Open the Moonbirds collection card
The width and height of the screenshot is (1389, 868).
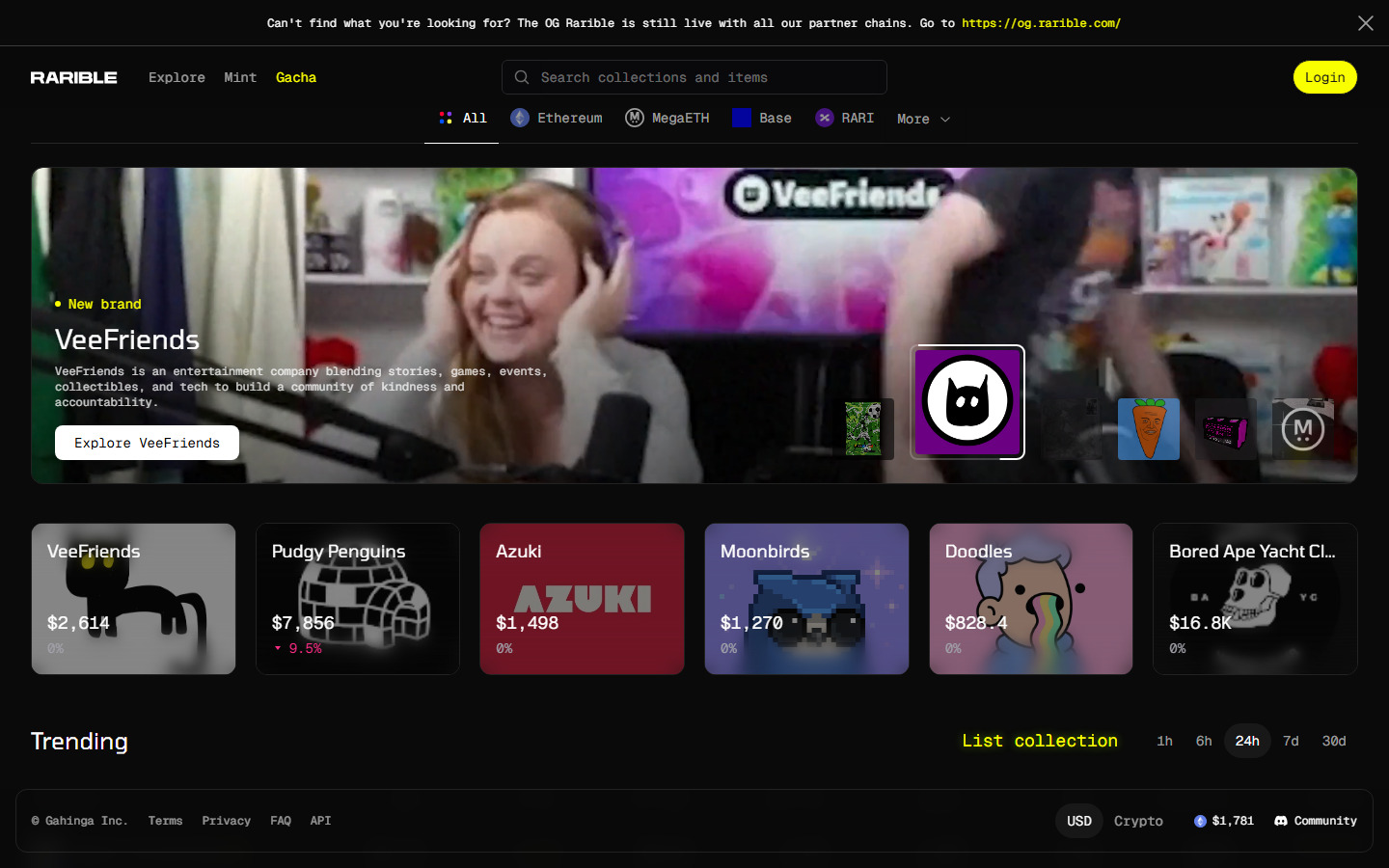click(x=806, y=599)
